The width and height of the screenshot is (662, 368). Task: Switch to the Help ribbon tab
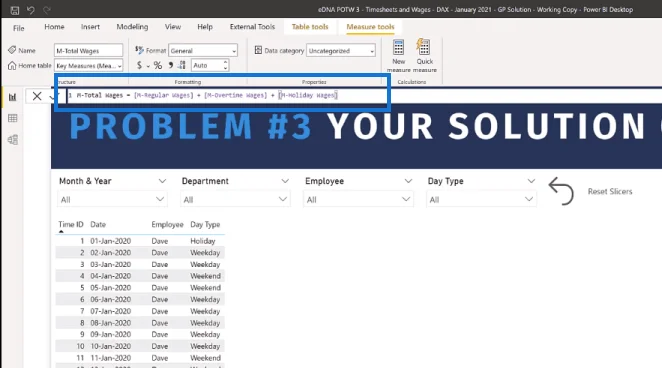click(x=205, y=27)
